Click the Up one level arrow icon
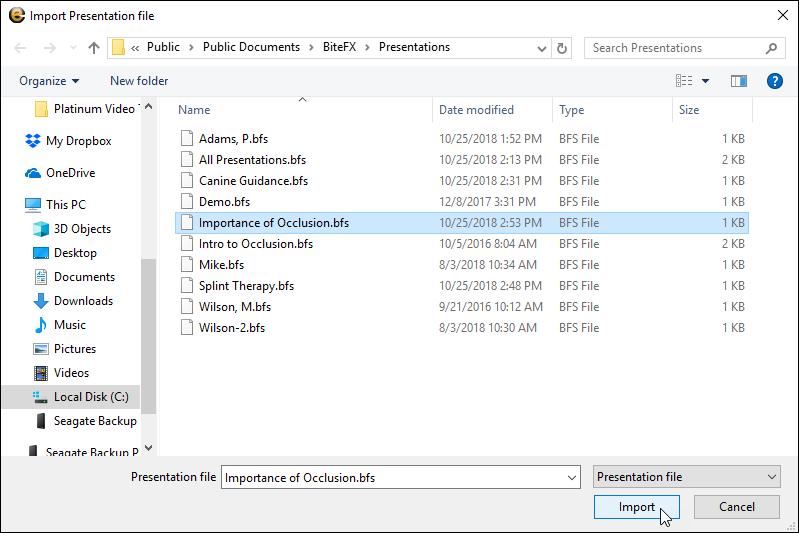799x533 pixels. tap(94, 48)
